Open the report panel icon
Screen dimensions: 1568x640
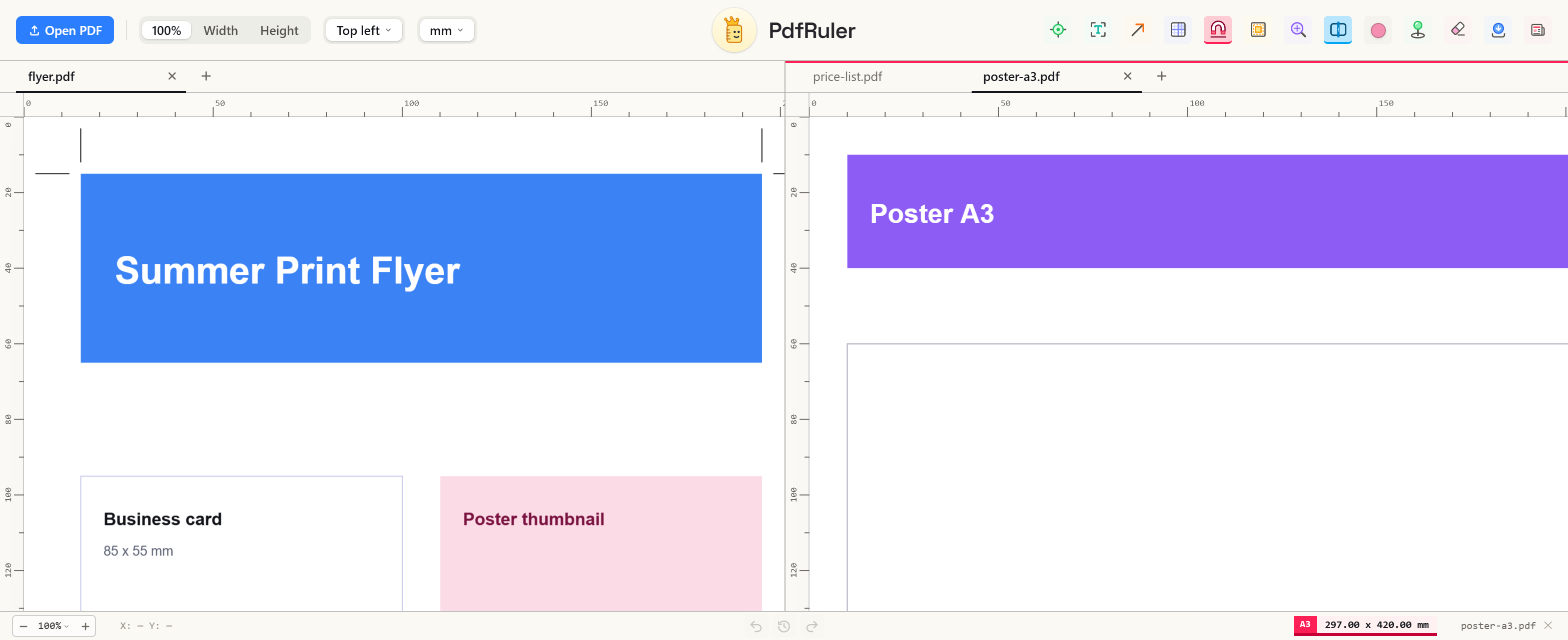pyautogui.click(x=1537, y=30)
